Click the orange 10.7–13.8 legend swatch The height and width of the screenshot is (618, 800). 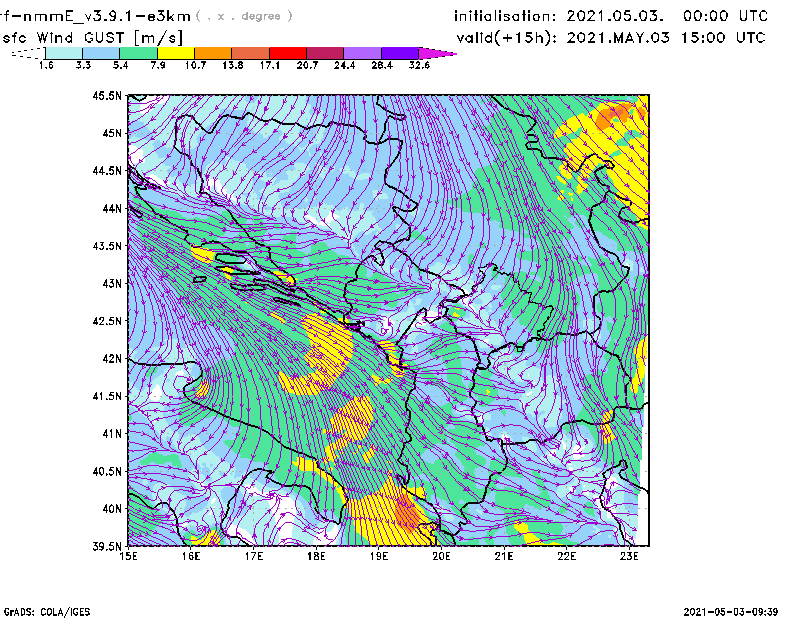213,53
